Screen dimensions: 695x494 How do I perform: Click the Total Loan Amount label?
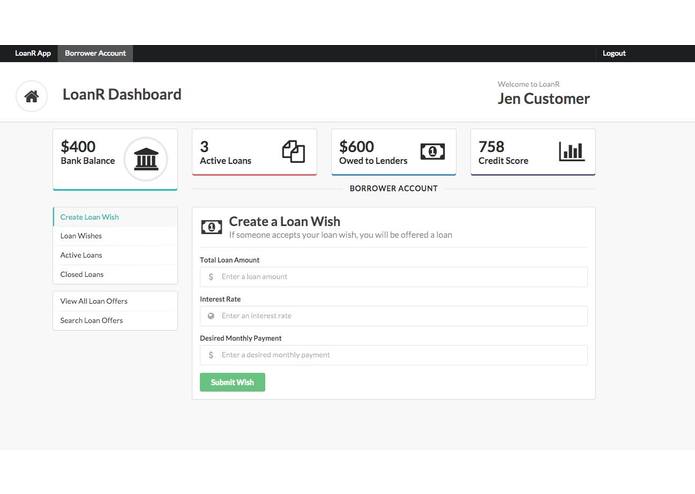[x=230, y=260]
